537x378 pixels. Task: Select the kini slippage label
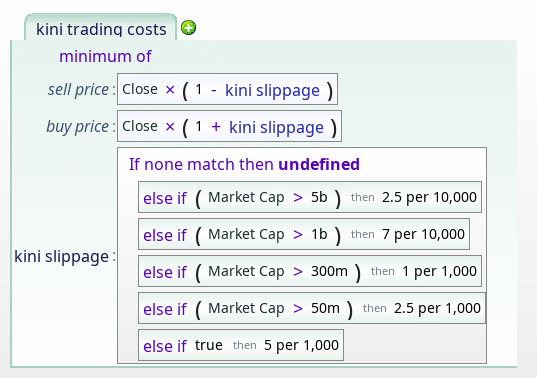(x=62, y=256)
